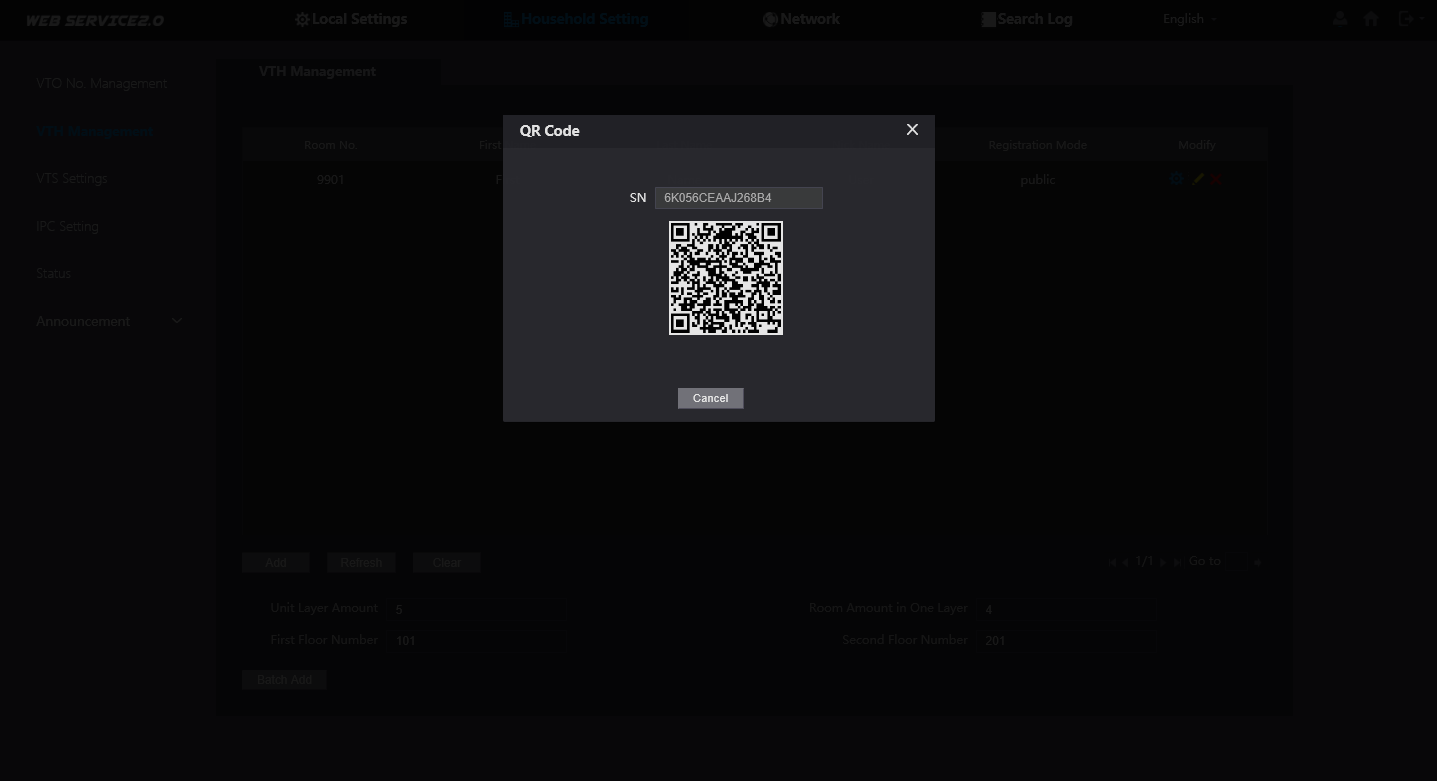The height and width of the screenshot is (781, 1437).
Task: Click the public registration mode cell
Action: 1037,180
